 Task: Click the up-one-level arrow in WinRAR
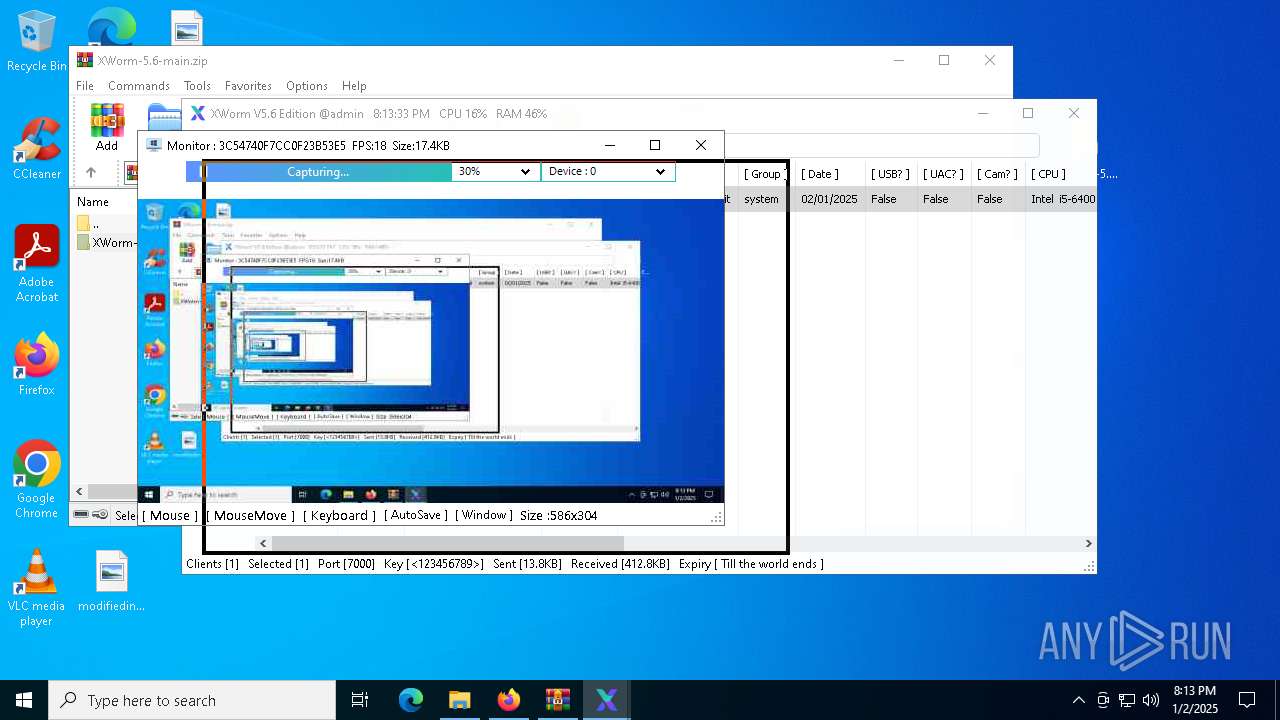point(90,173)
